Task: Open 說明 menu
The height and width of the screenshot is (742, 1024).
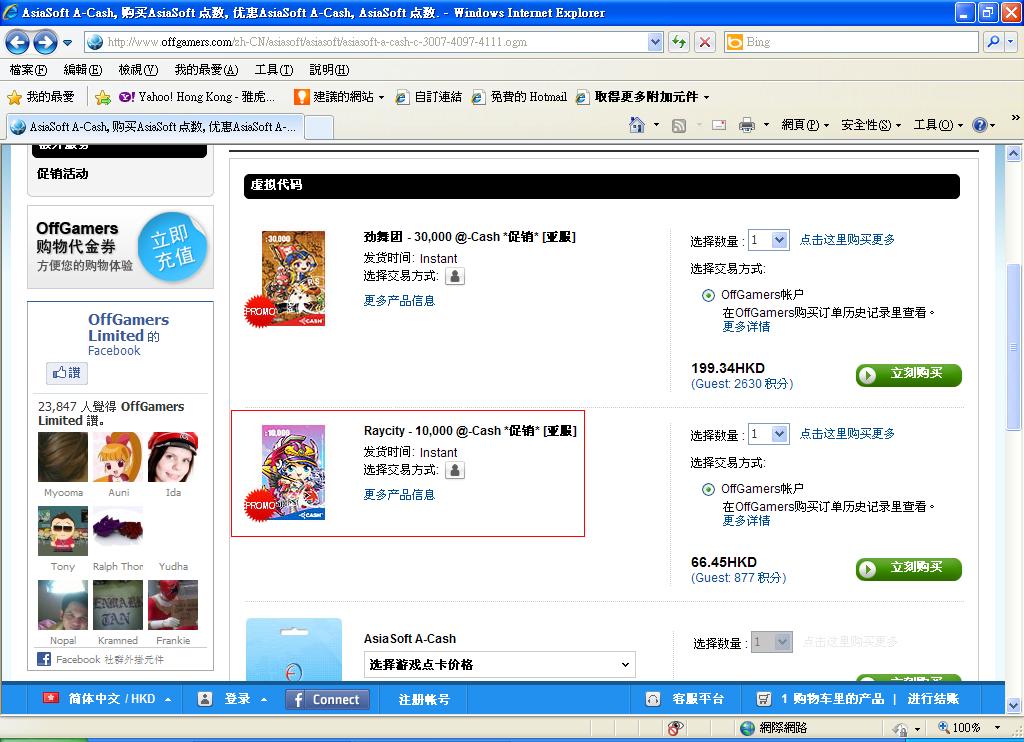Action: (329, 70)
